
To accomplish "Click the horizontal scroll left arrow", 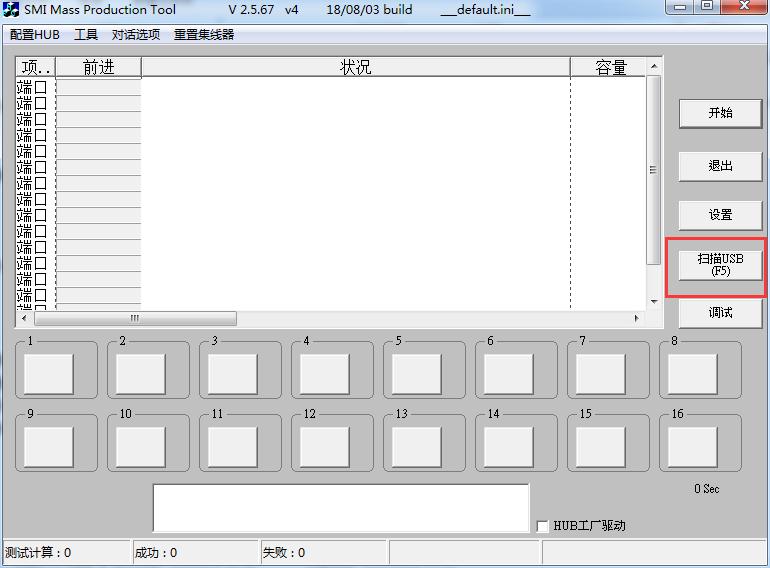I will tap(25, 318).
